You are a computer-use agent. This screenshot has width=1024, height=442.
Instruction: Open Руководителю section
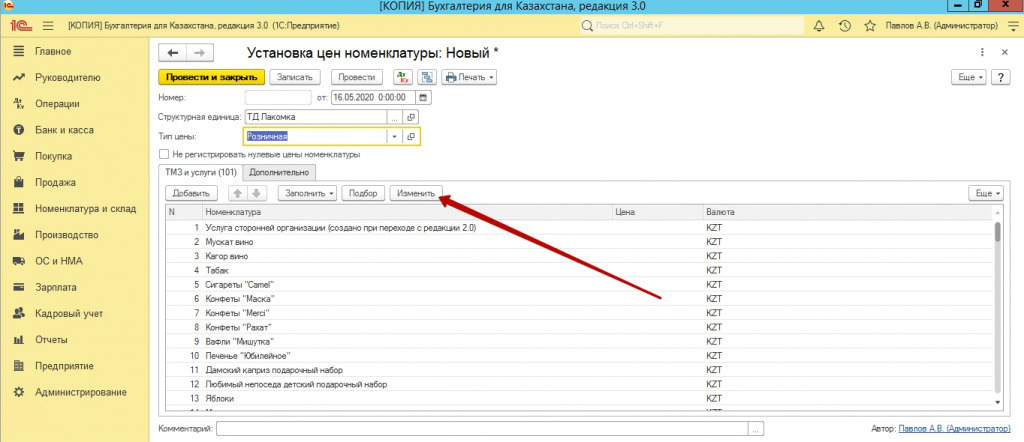click(x=68, y=77)
